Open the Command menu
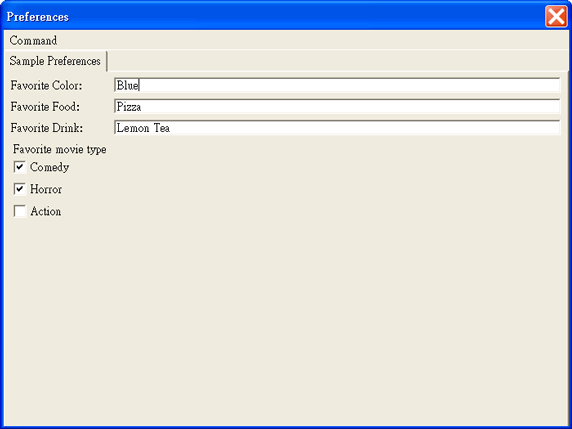This screenshot has height=429, width=572. 33,40
